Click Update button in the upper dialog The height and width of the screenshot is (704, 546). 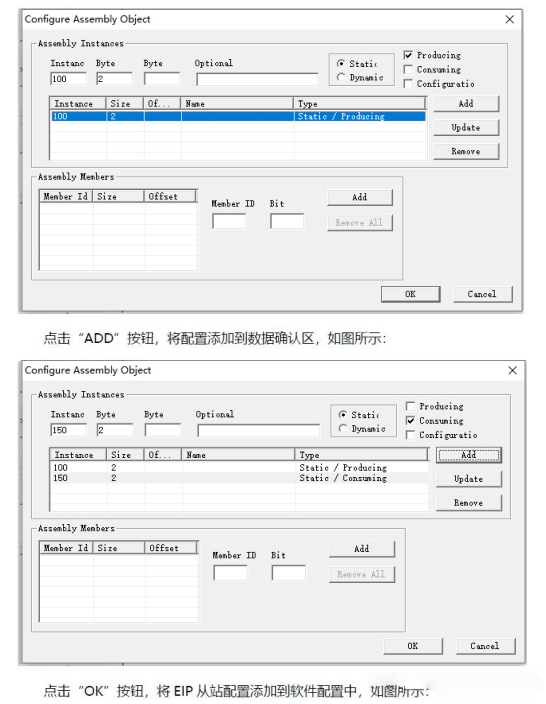point(466,128)
